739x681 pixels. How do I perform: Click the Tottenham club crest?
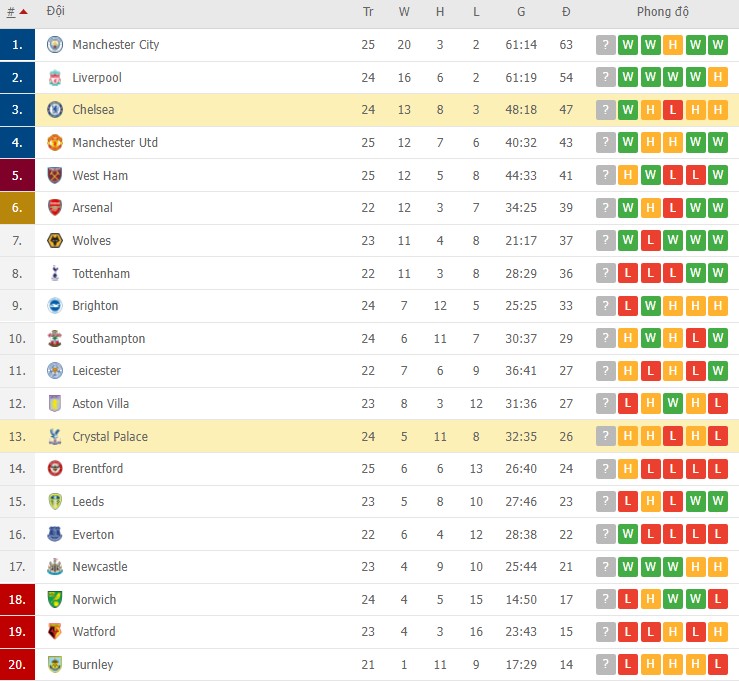coord(54,273)
